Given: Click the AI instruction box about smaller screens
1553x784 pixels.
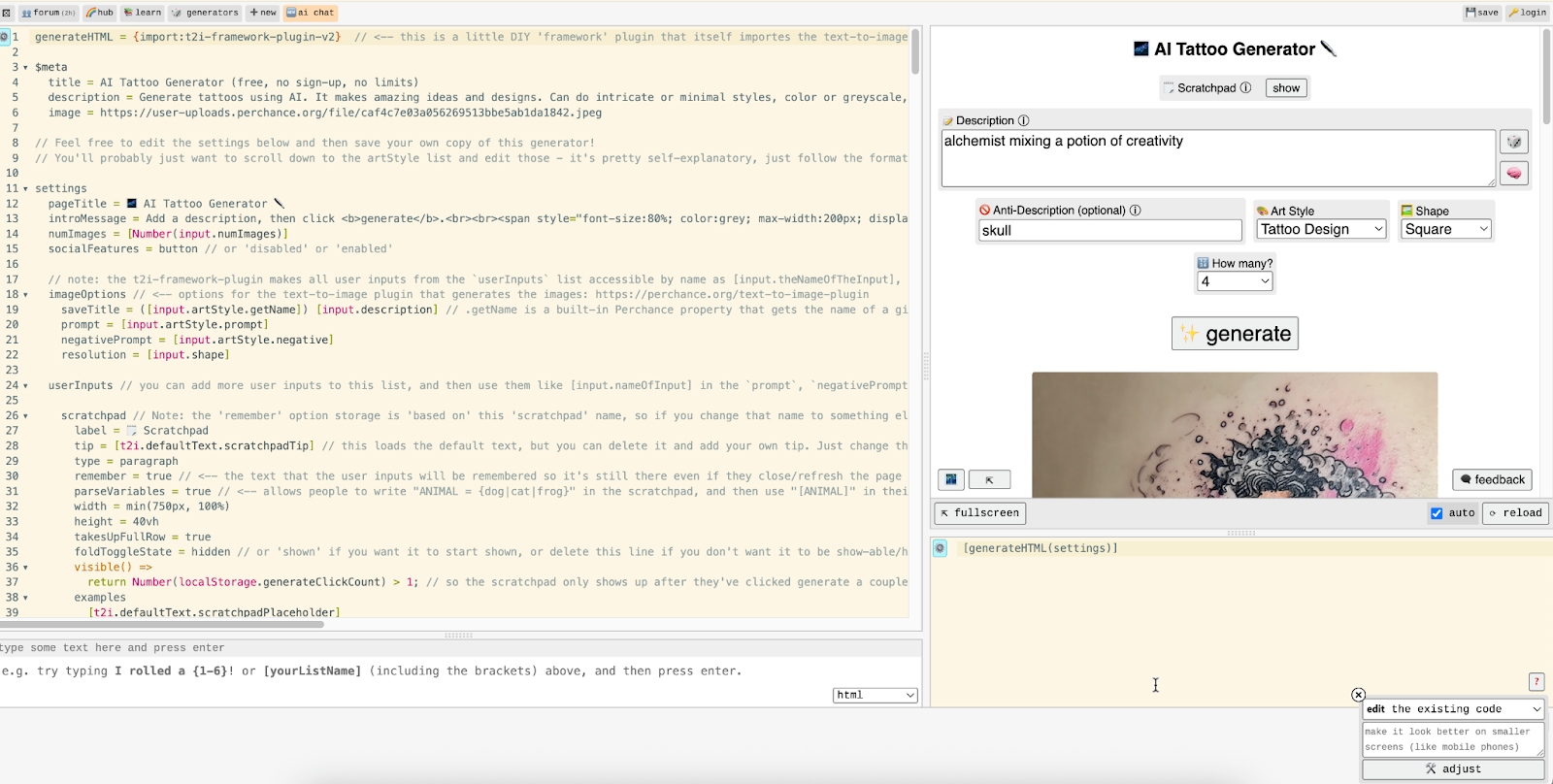Looking at the screenshot, I should 1453,739.
